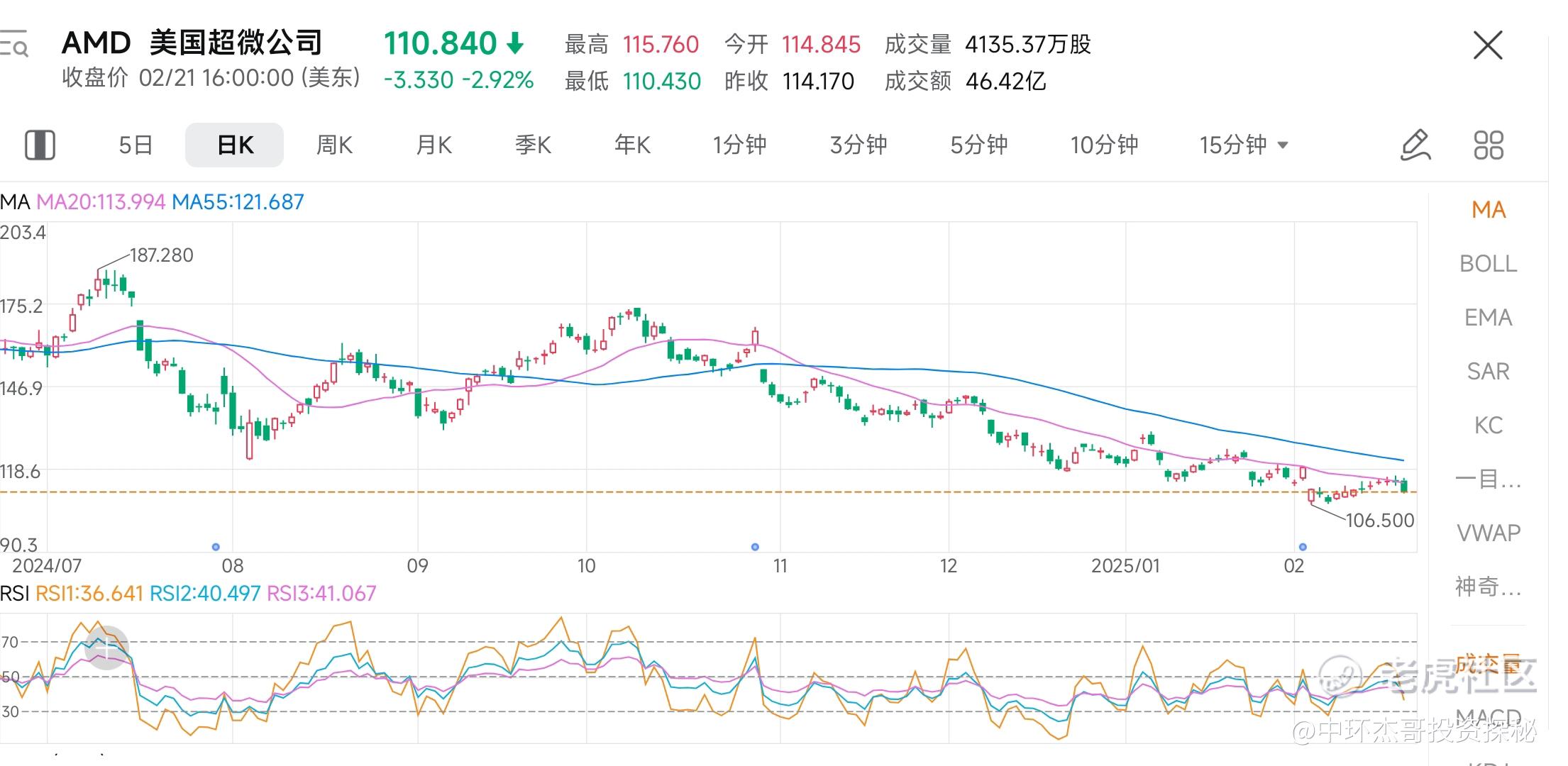Click the current price 110.840
Image resolution: width=1568 pixels, height=766 pixels.
(440, 43)
